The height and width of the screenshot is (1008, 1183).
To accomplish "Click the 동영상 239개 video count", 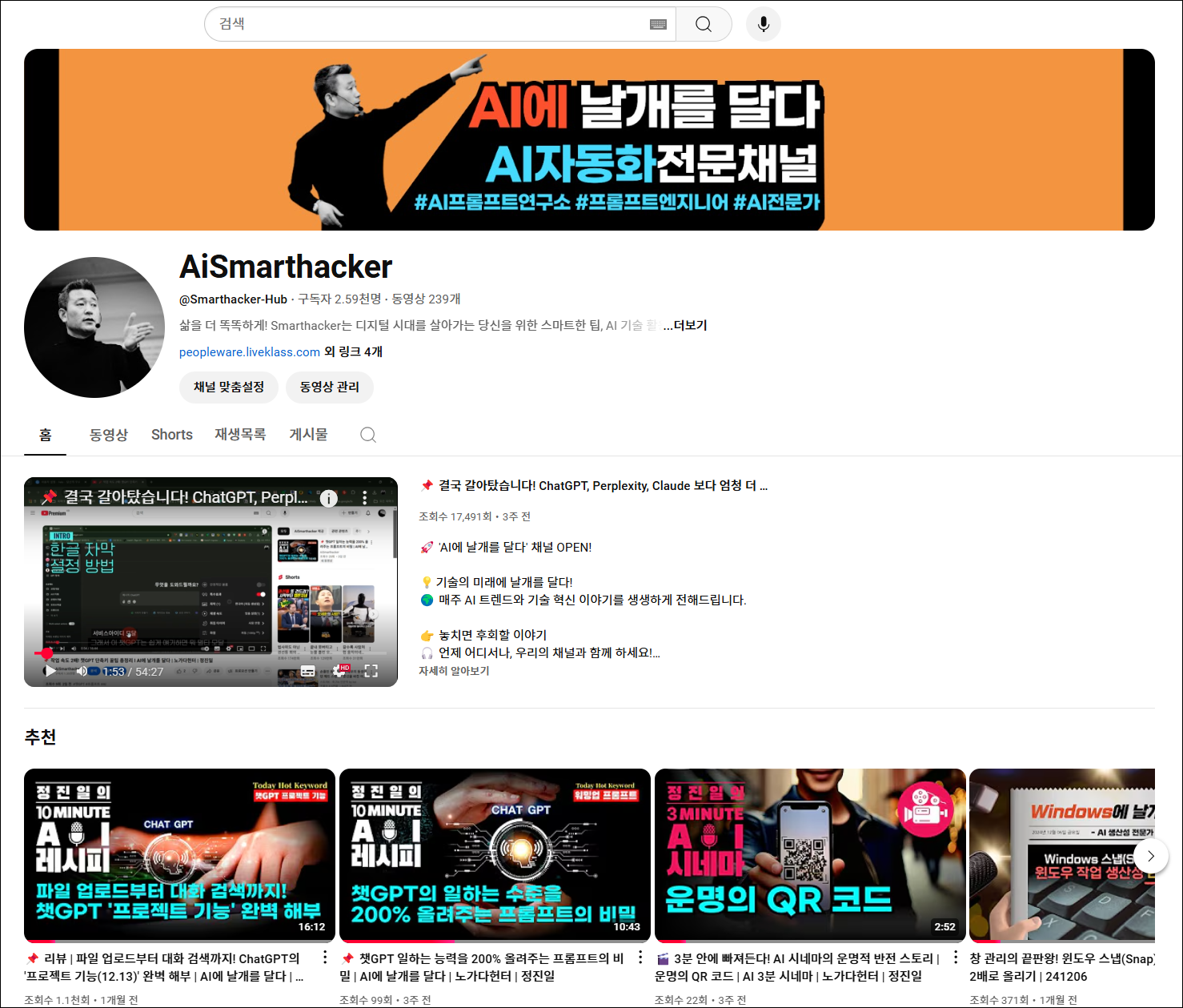I will [x=426, y=299].
